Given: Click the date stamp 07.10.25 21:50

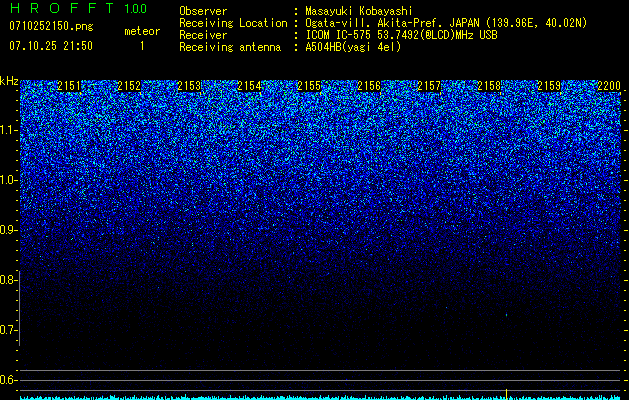Looking at the screenshot, I should pyautogui.click(x=51, y=46).
